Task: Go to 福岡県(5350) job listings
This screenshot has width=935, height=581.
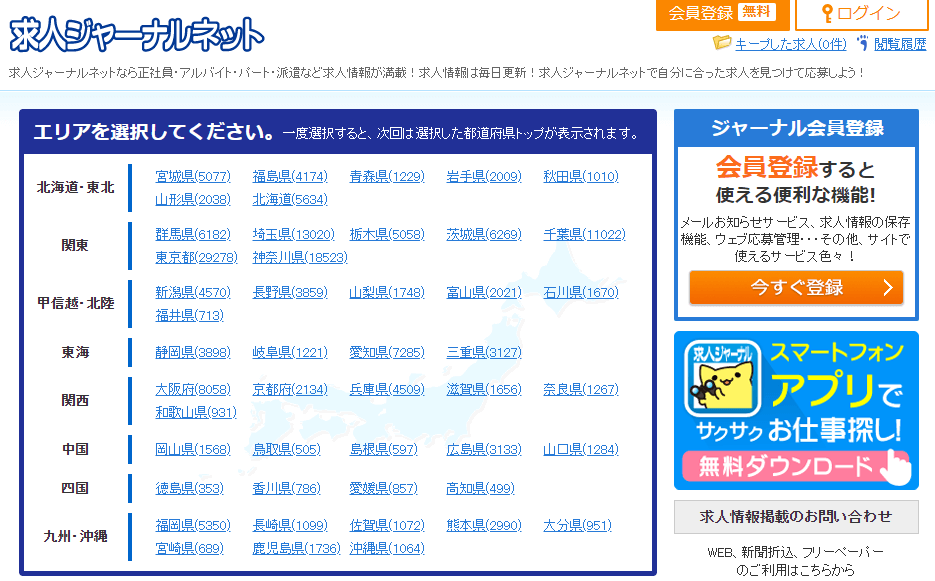Action: coord(193,526)
